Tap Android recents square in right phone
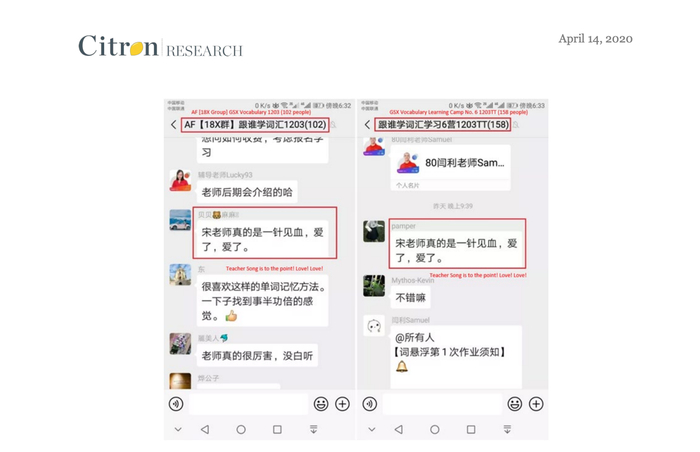 point(471,429)
